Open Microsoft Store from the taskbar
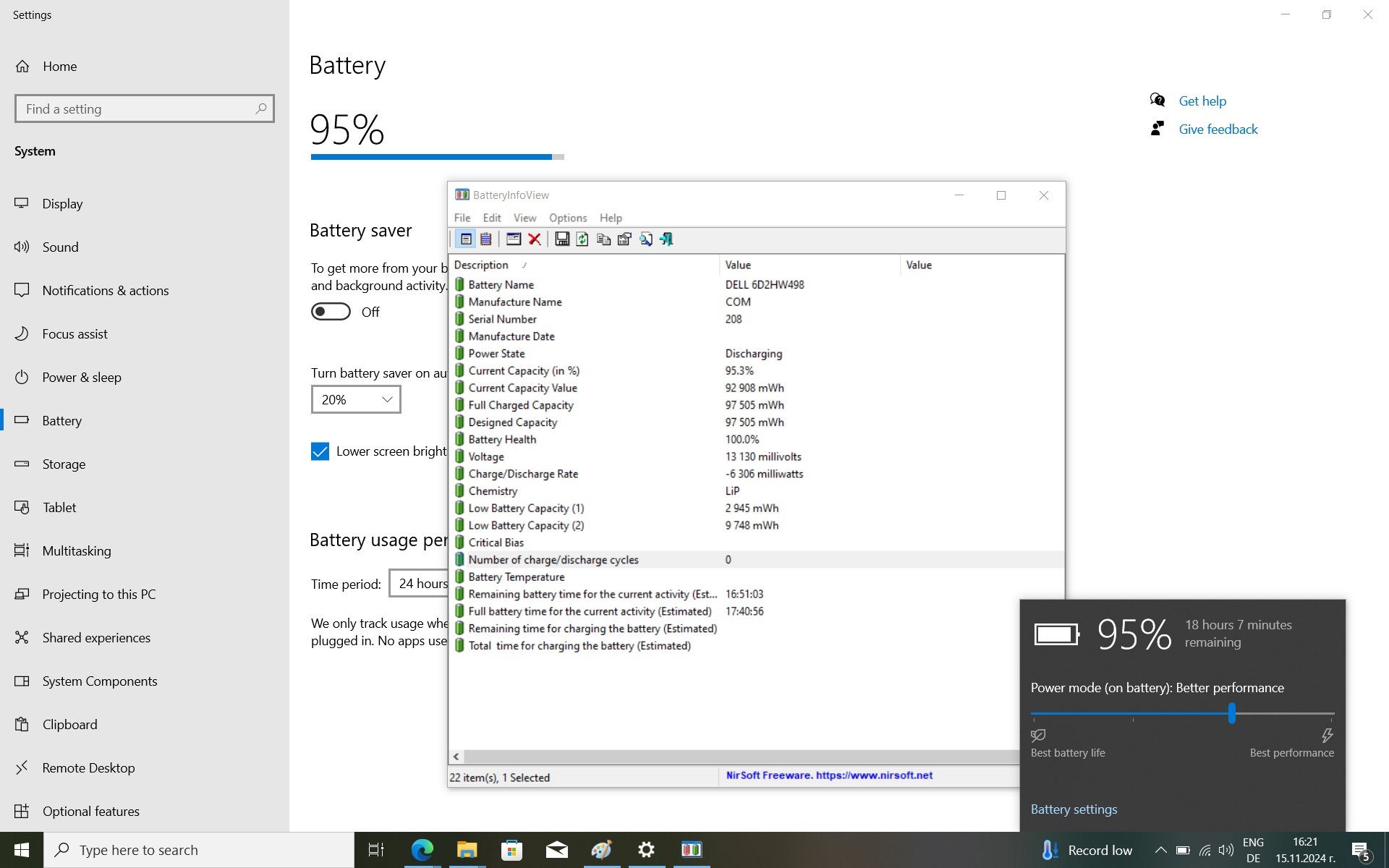This screenshot has height=868, width=1389. [x=511, y=850]
